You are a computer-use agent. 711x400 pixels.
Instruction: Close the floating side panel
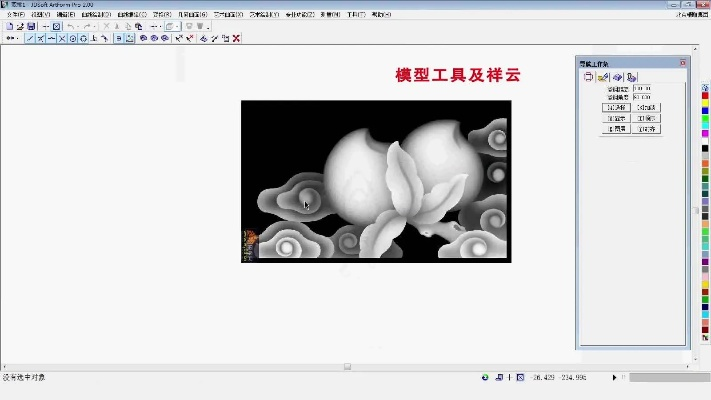pyautogui.click(x=683, y=63)
